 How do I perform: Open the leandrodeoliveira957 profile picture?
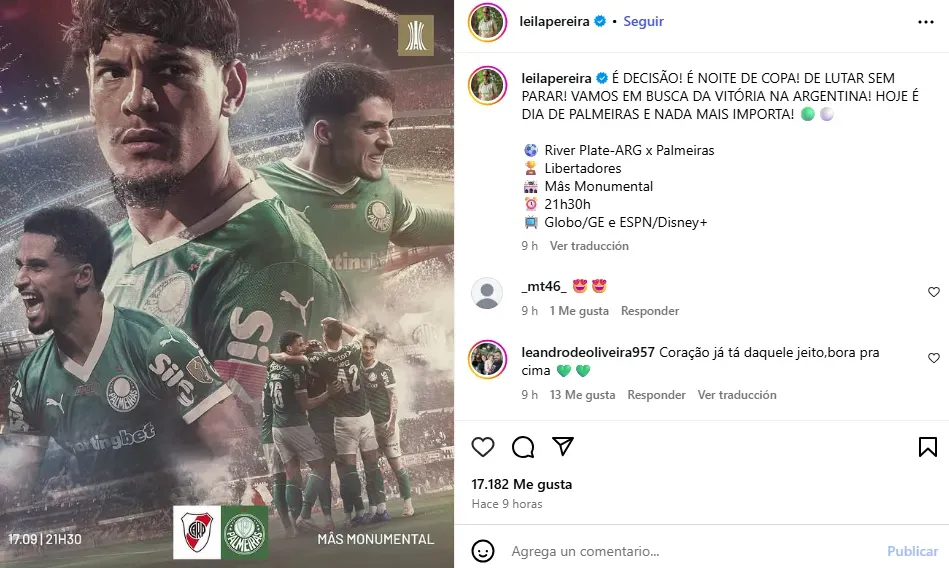[x=487, y=359]
